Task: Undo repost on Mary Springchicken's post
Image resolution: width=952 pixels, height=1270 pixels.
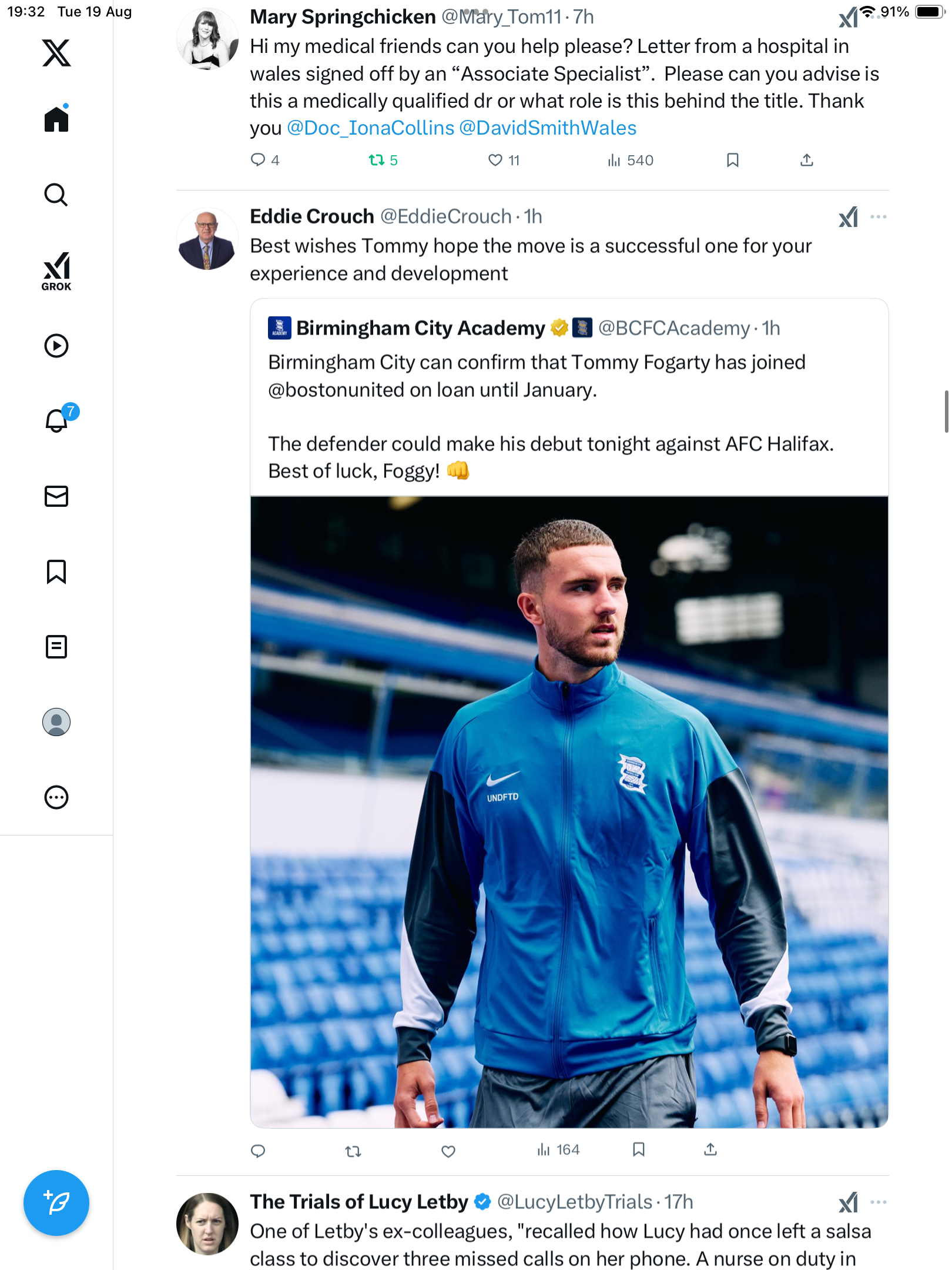Action: [377, 160]
